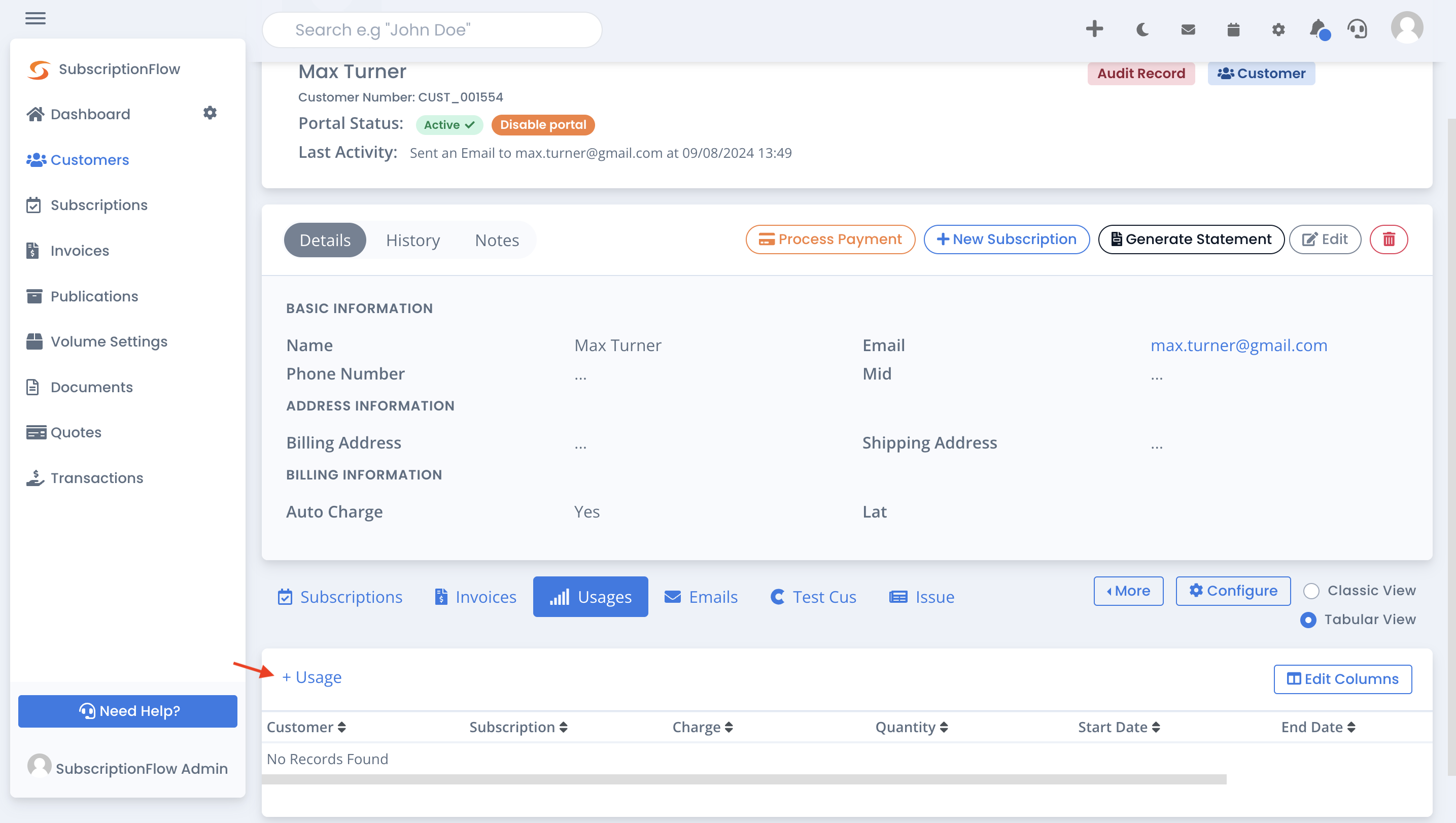Disable portal for Max Turner
Screen dimensions: 1456x823
click(543, 124)
